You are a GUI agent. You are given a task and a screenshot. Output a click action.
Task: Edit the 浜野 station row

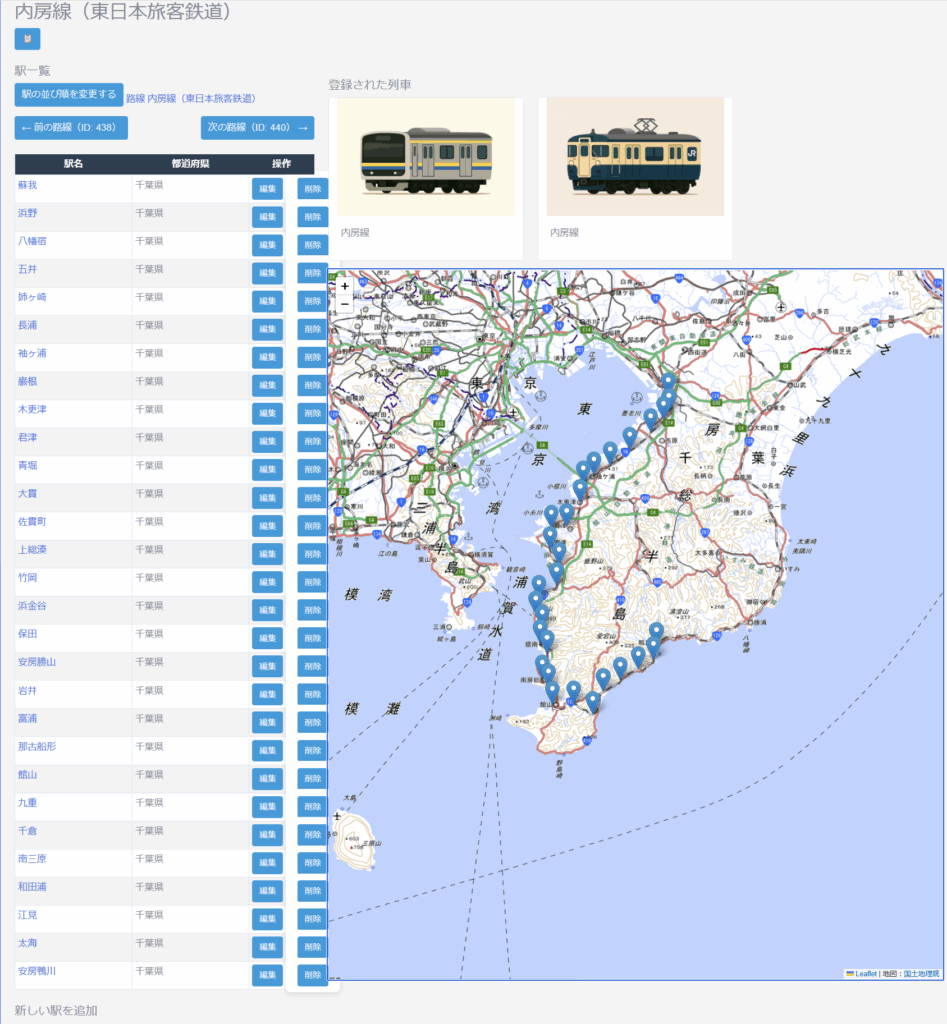268,217
